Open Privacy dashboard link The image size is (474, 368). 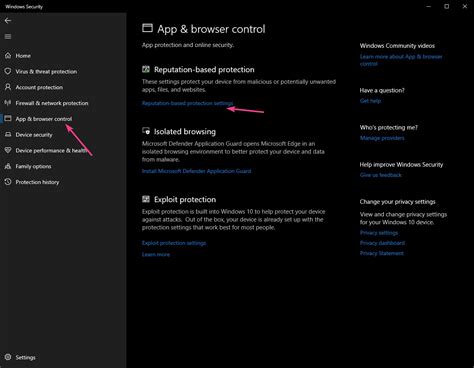point(382,243)
